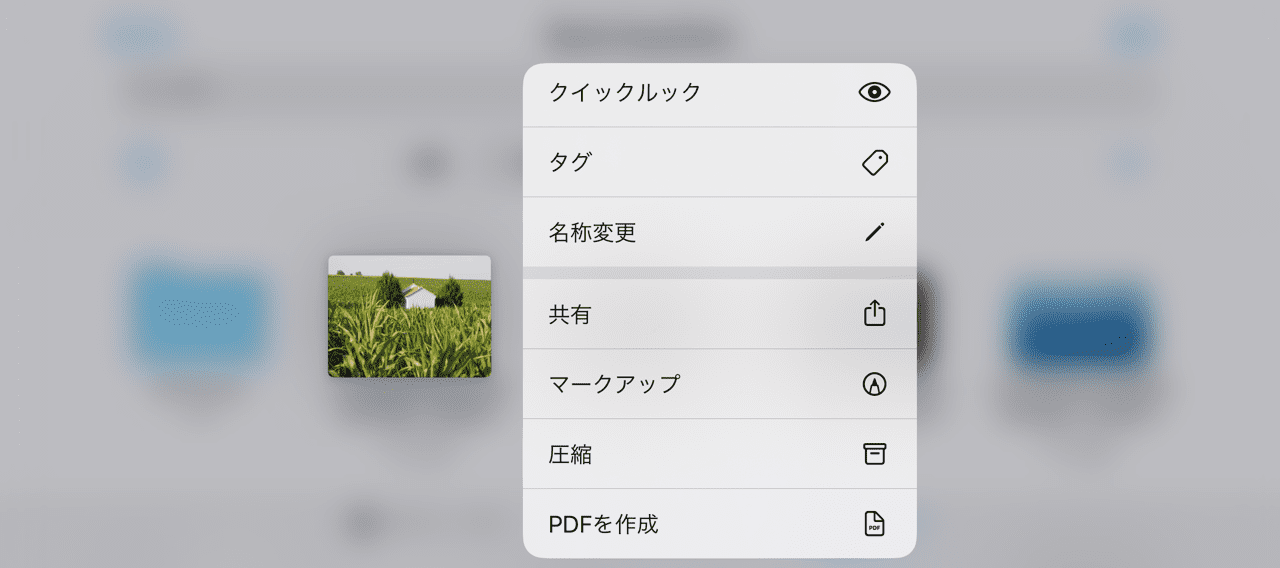This screenshot has height=568, width=1280.
Task: Select 圧縮 to compress the file
Action: tap(719, 454)
